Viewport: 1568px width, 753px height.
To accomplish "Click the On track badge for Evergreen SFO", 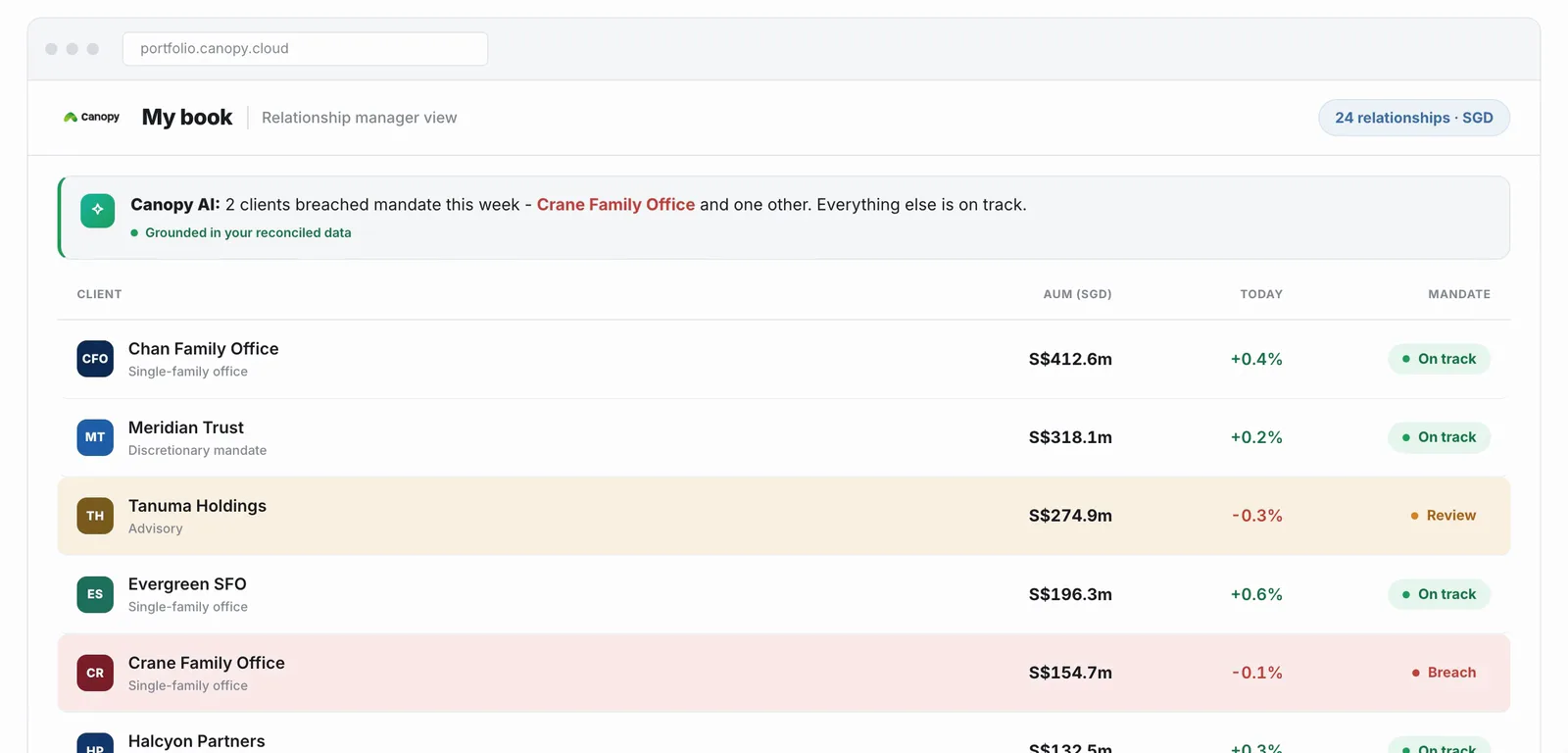I will coord(1439,594).
